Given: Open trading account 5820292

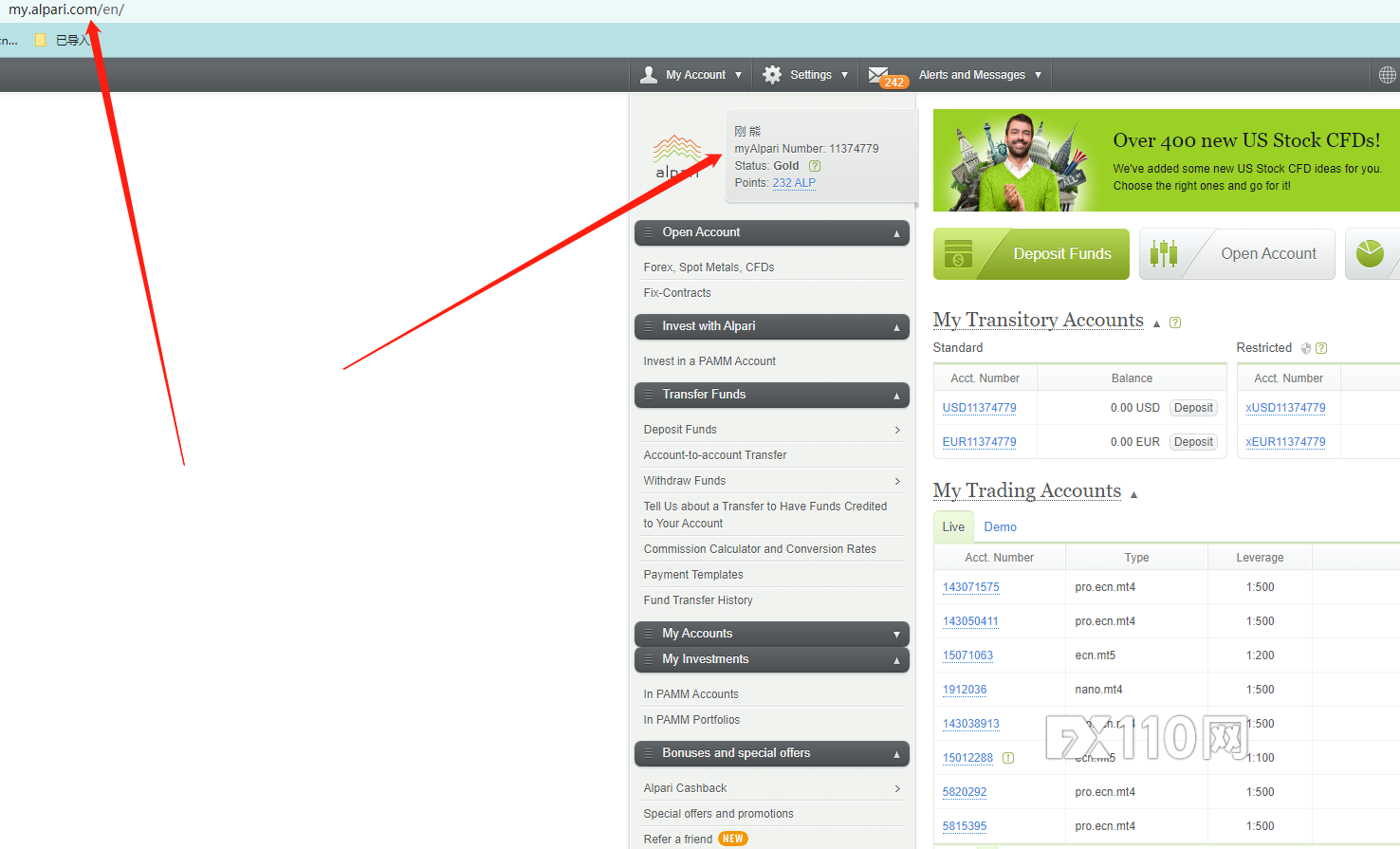Looking at the screenshot, I should [964, 792].
